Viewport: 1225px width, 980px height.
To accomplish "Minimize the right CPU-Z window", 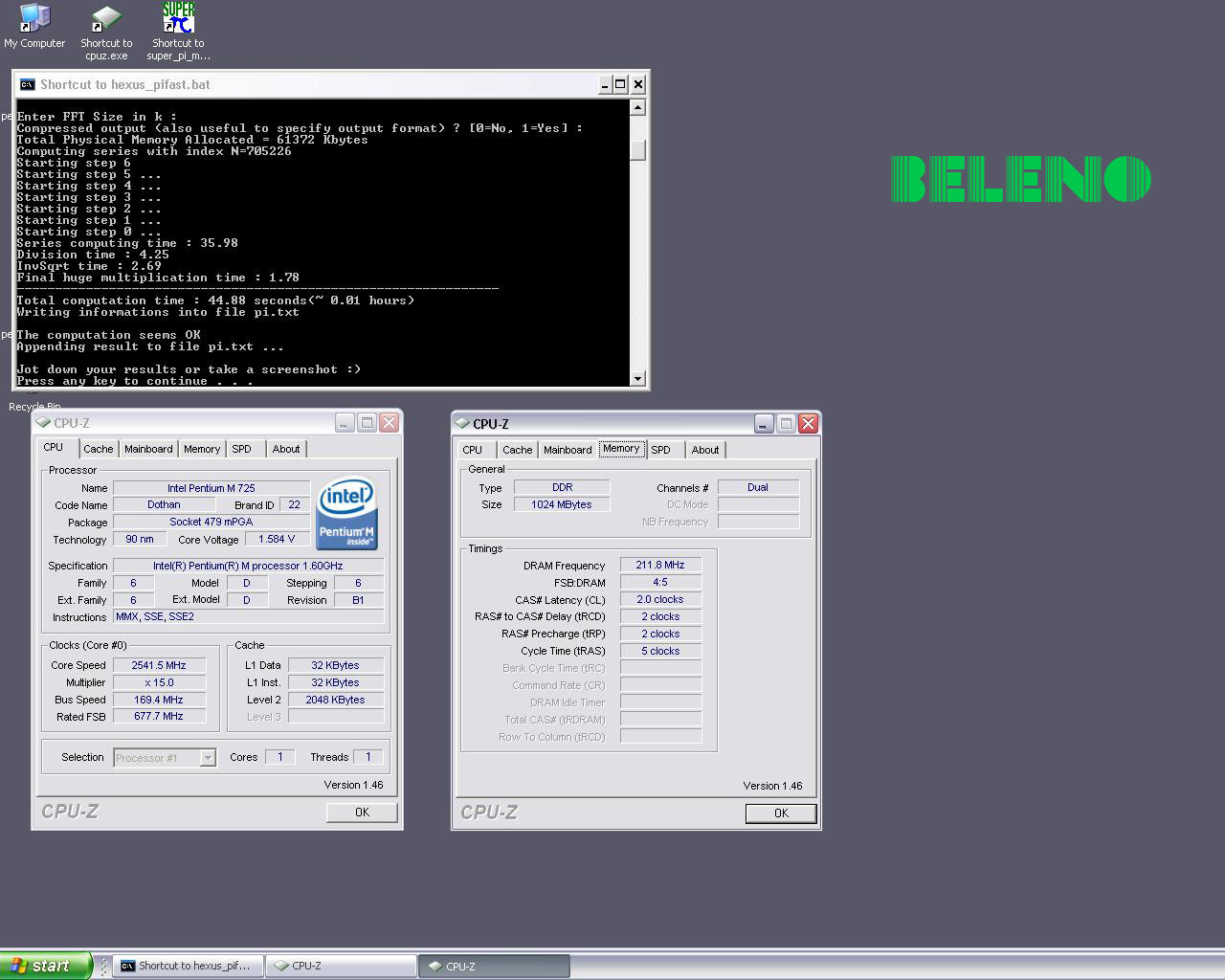I will 764,423.
